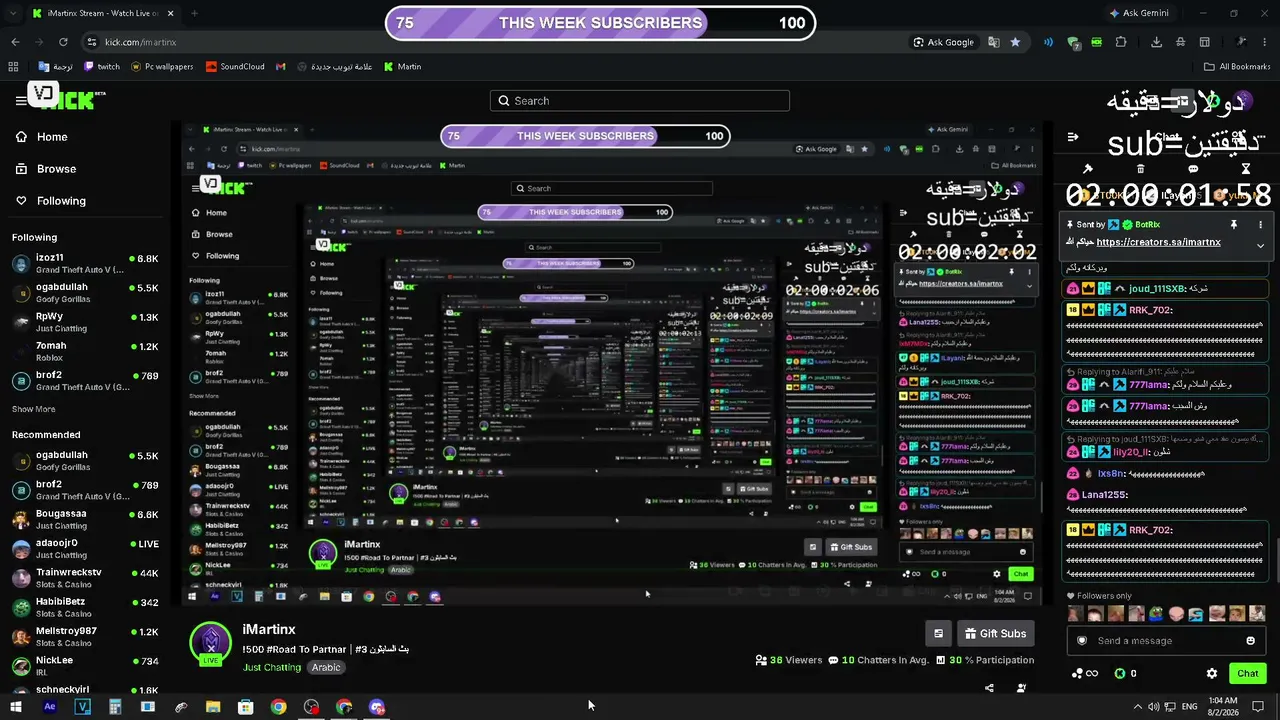Open Trainwreckstv in Recommended list
Viewport: 1280px width, 720px height.
(x=85, y=578)
